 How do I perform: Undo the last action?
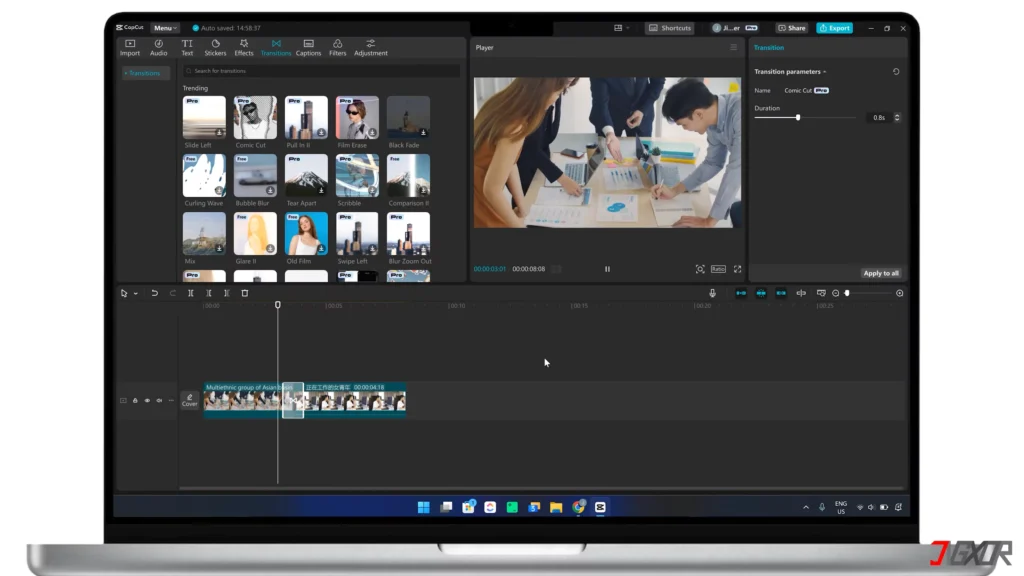[155, 294]
